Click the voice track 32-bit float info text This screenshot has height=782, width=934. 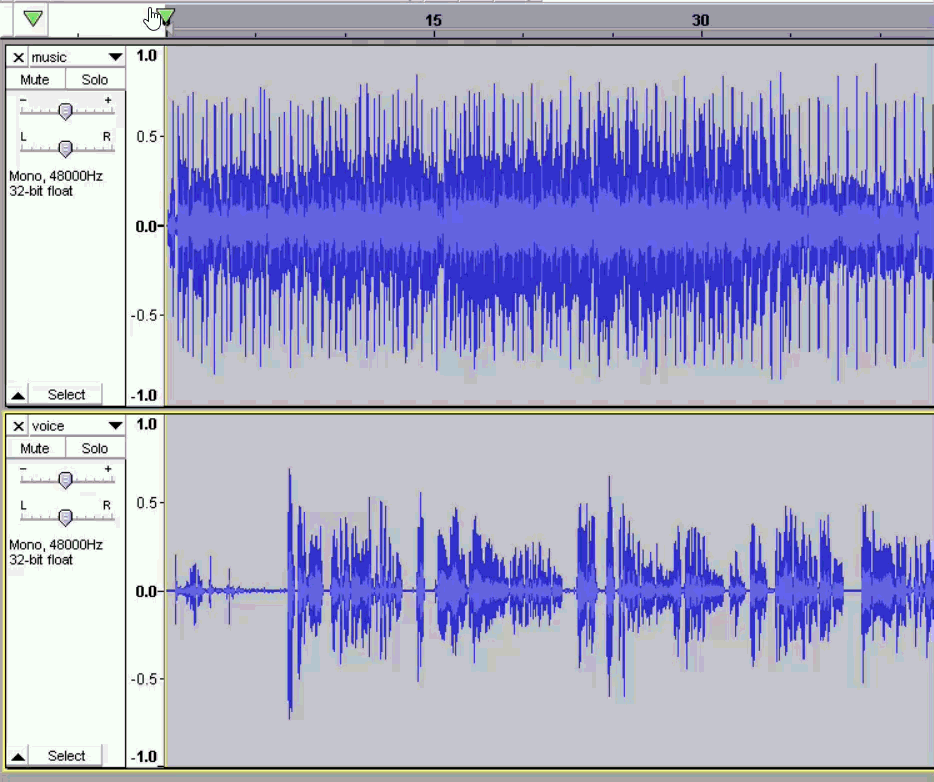tap(41, 560)
